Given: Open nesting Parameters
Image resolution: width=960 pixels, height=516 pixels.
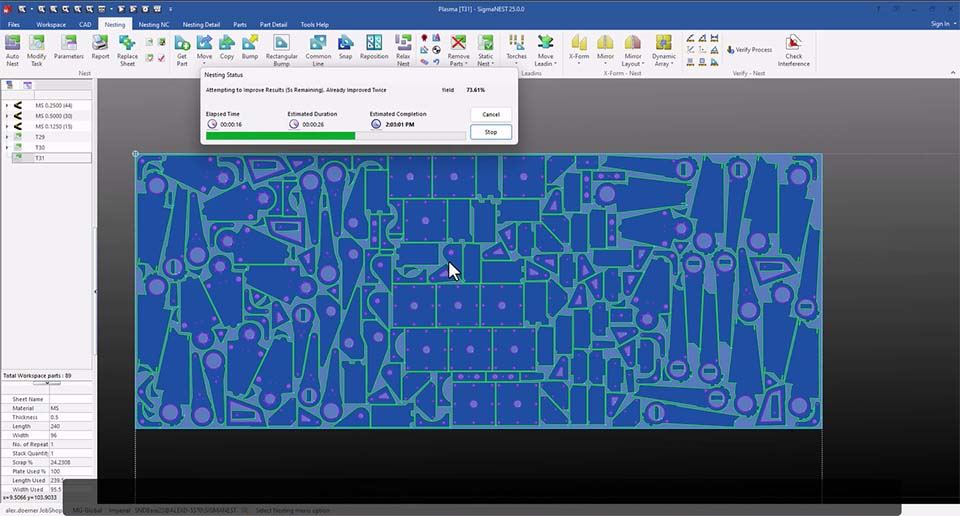Looking at the screenshot, I should [69, 47].
